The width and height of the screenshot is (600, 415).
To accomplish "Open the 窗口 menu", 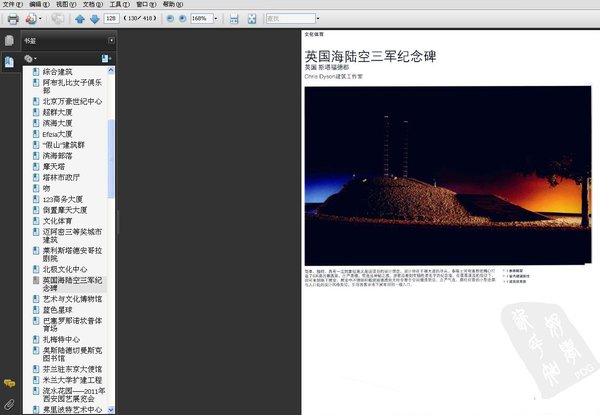I will 146,4.
